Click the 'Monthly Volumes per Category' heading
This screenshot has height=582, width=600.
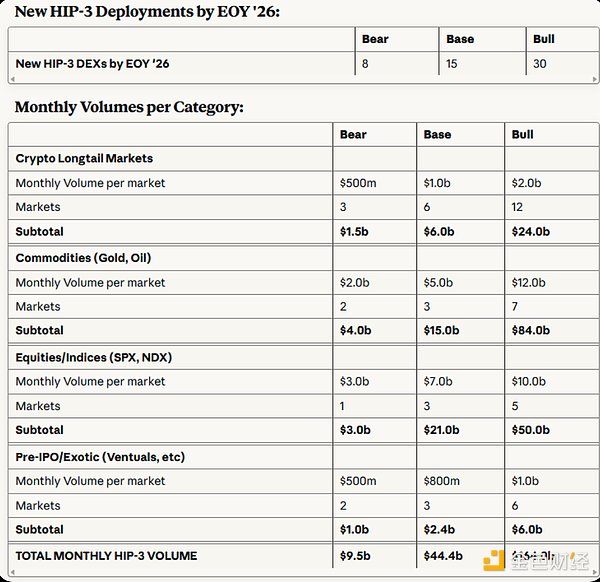coord(129,107)
